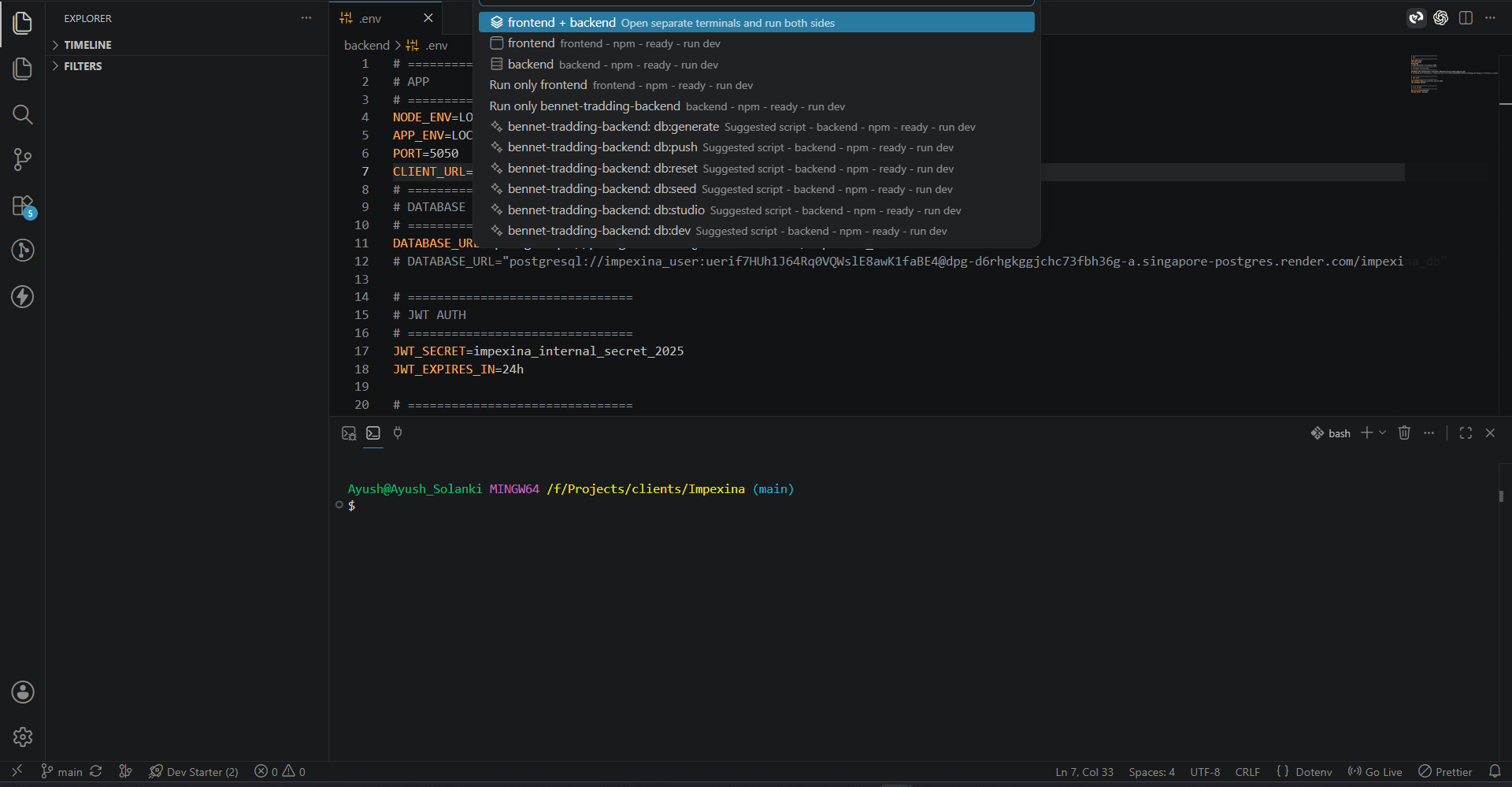Open the Accounts icon in activity bar
Viewport: 1512px width, 787px height.
coord(23,692)
